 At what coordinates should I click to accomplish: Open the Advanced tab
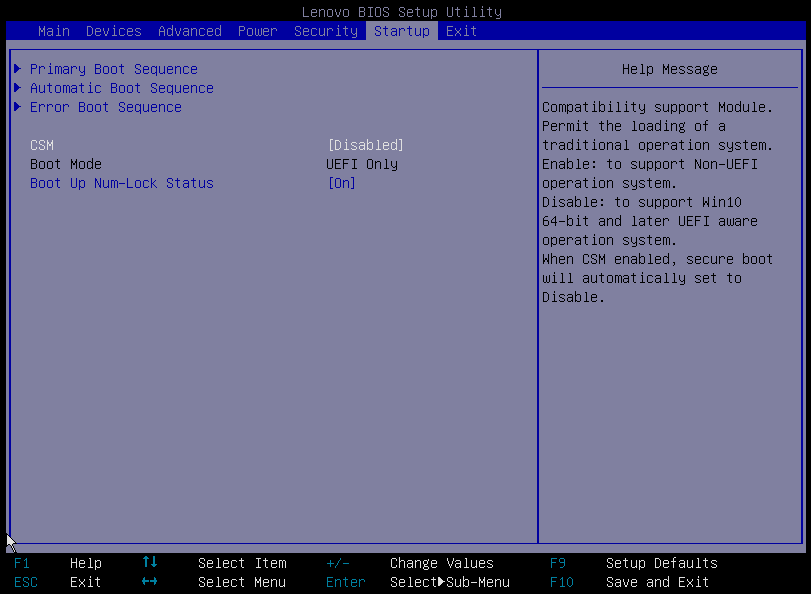[190, 31]
